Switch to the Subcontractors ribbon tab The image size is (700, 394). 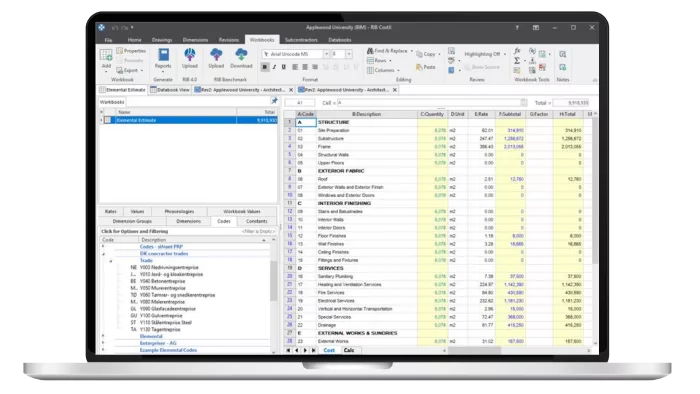(x=301, y=40)
